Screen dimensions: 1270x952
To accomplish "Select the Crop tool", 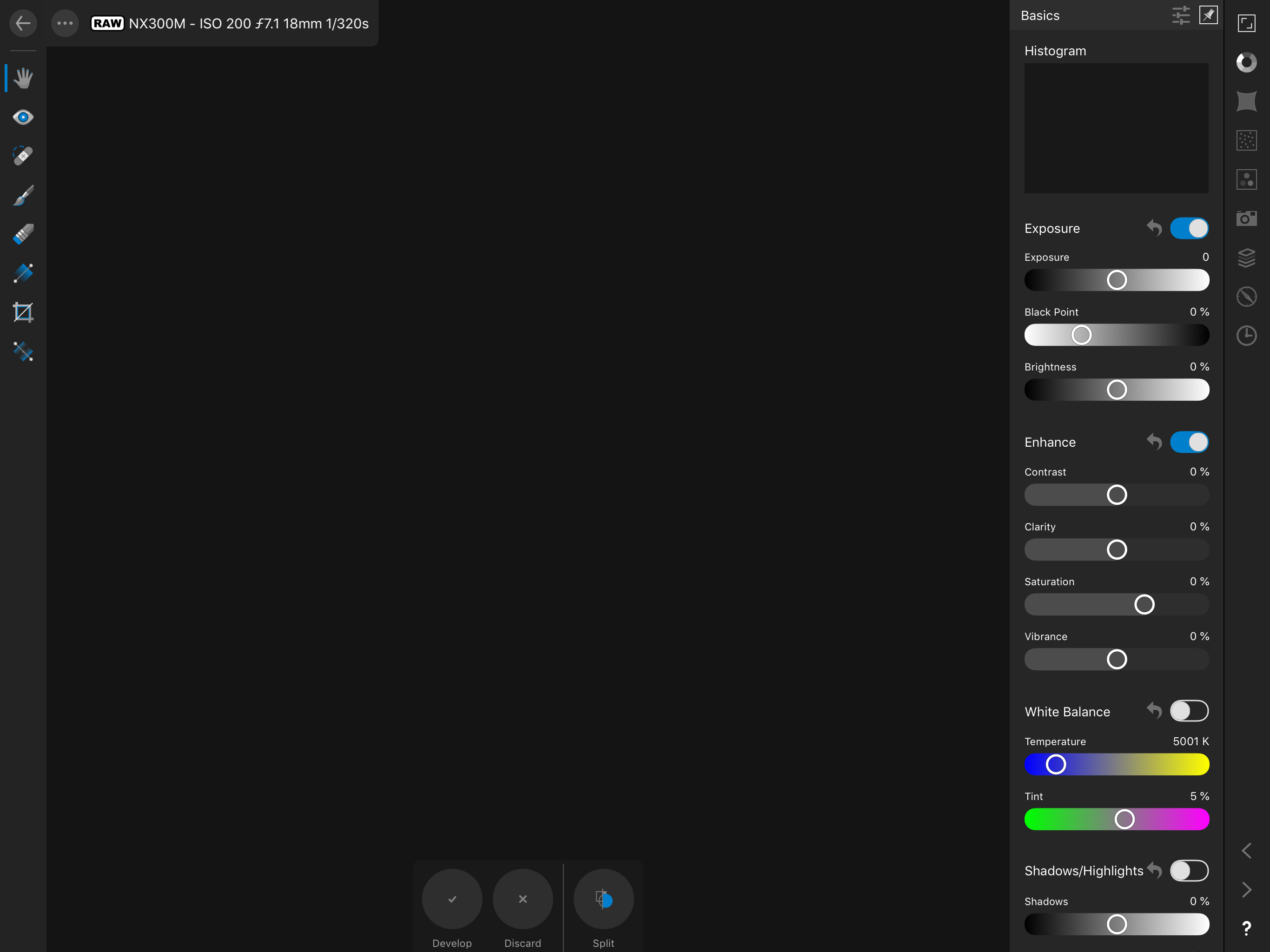I will tap(23, 312).
